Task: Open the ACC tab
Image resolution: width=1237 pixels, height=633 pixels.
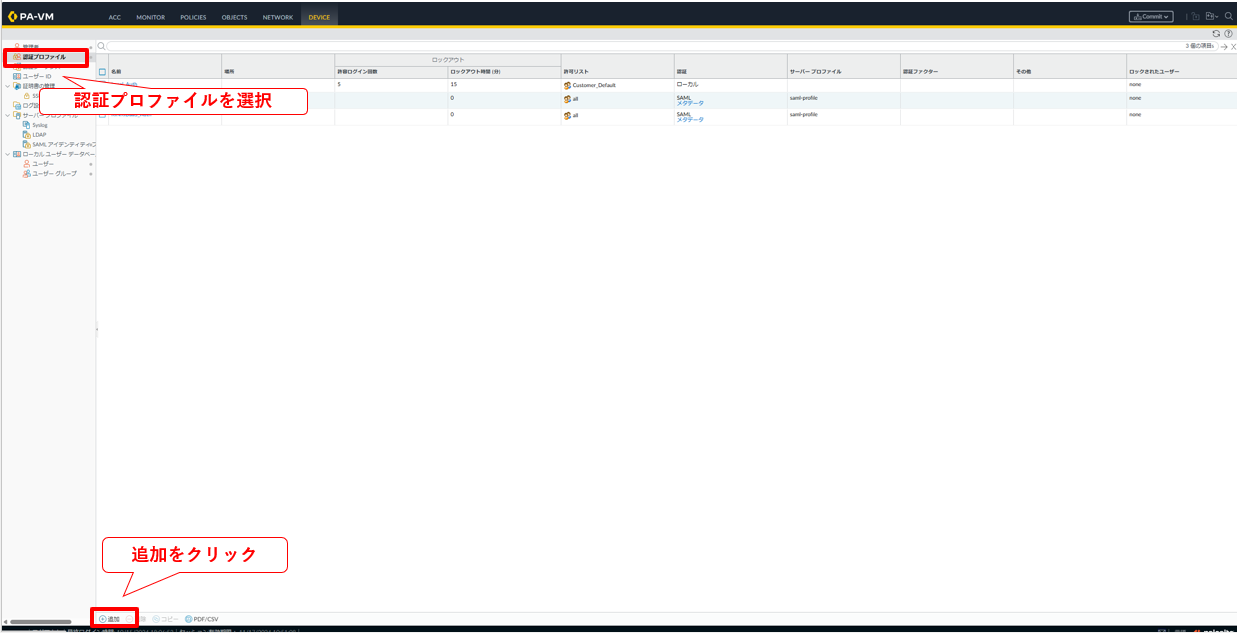Action: tap(115, 17)
